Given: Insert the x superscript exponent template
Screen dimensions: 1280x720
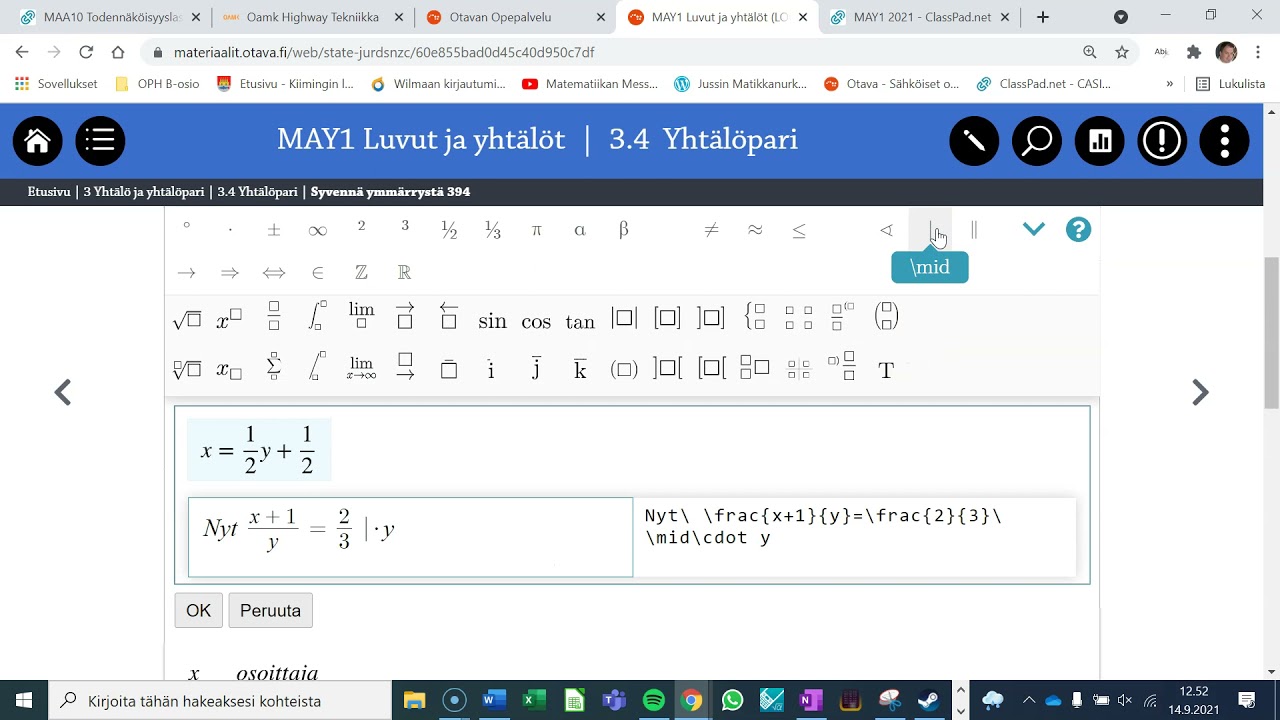Looking at the screenshot, I should pyautogui.click(x=229, y=320).
